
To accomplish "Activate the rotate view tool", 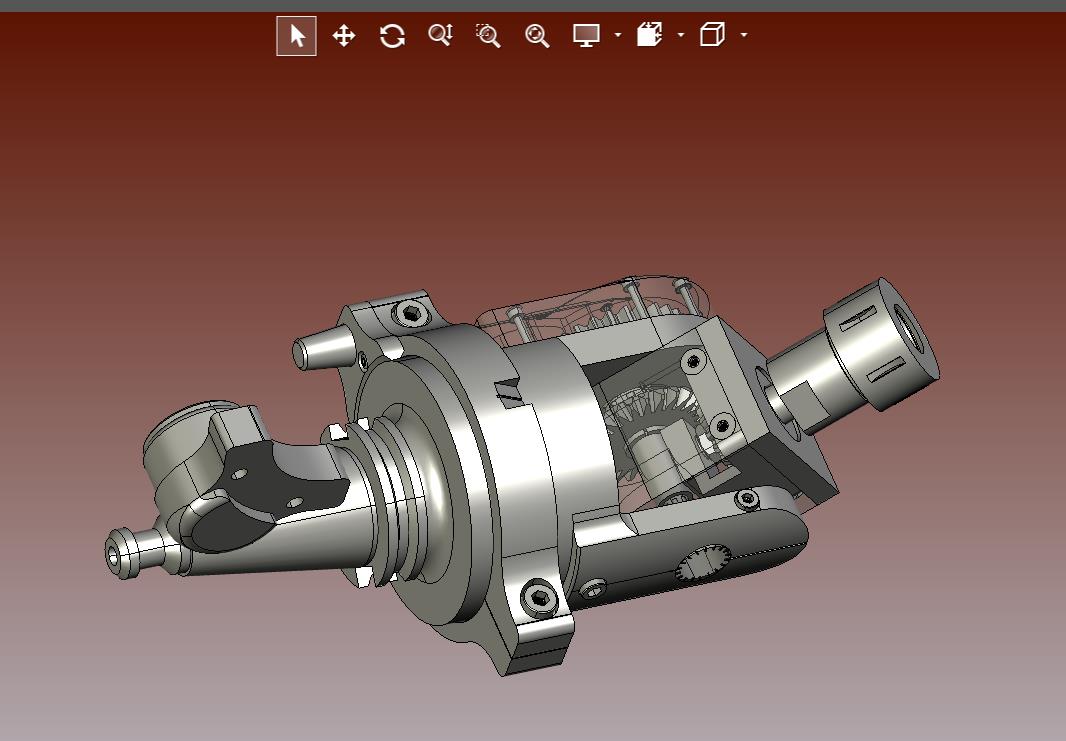I will (392, 35).
